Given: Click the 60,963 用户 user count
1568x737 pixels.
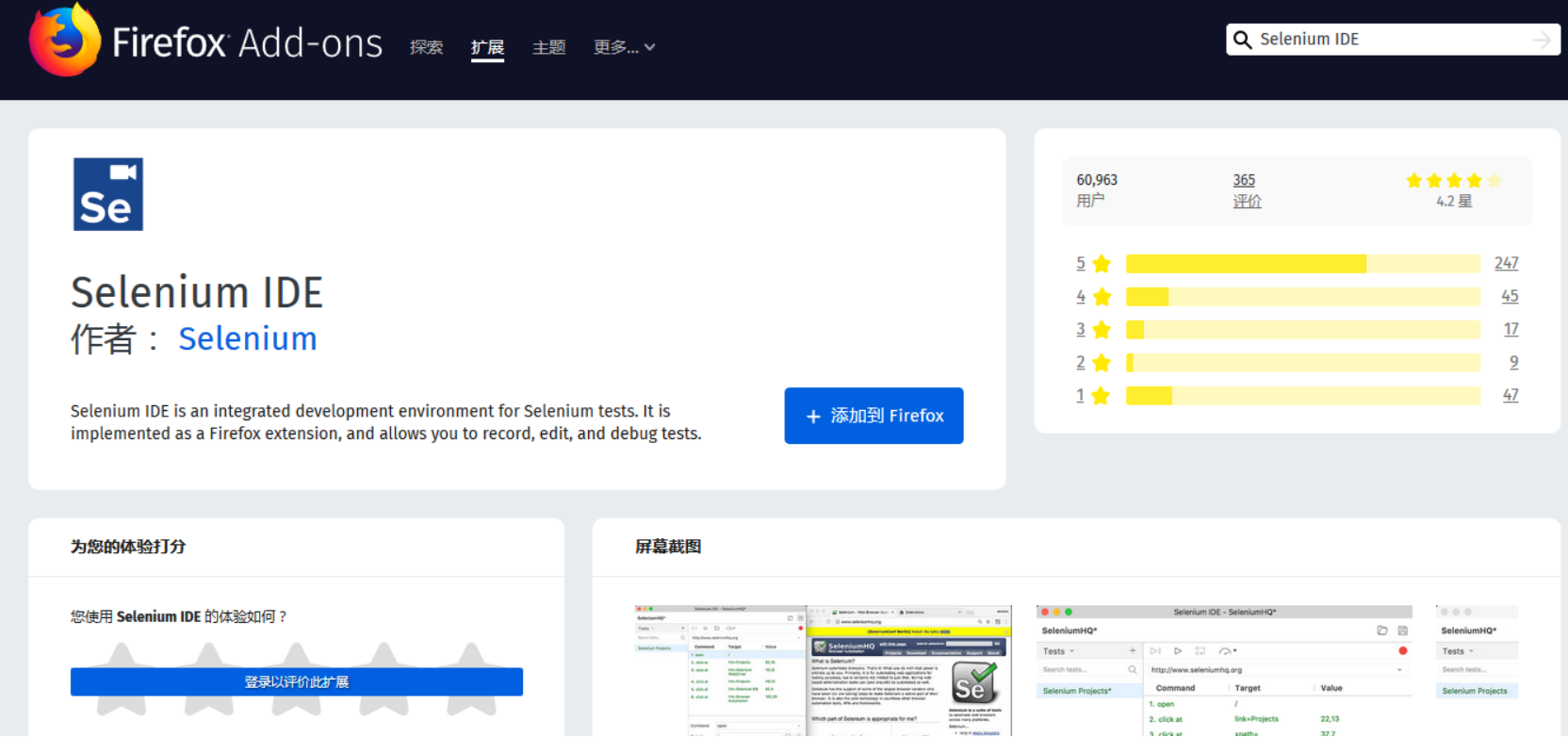Looking at the screenshot, I should click(1097, 190).
